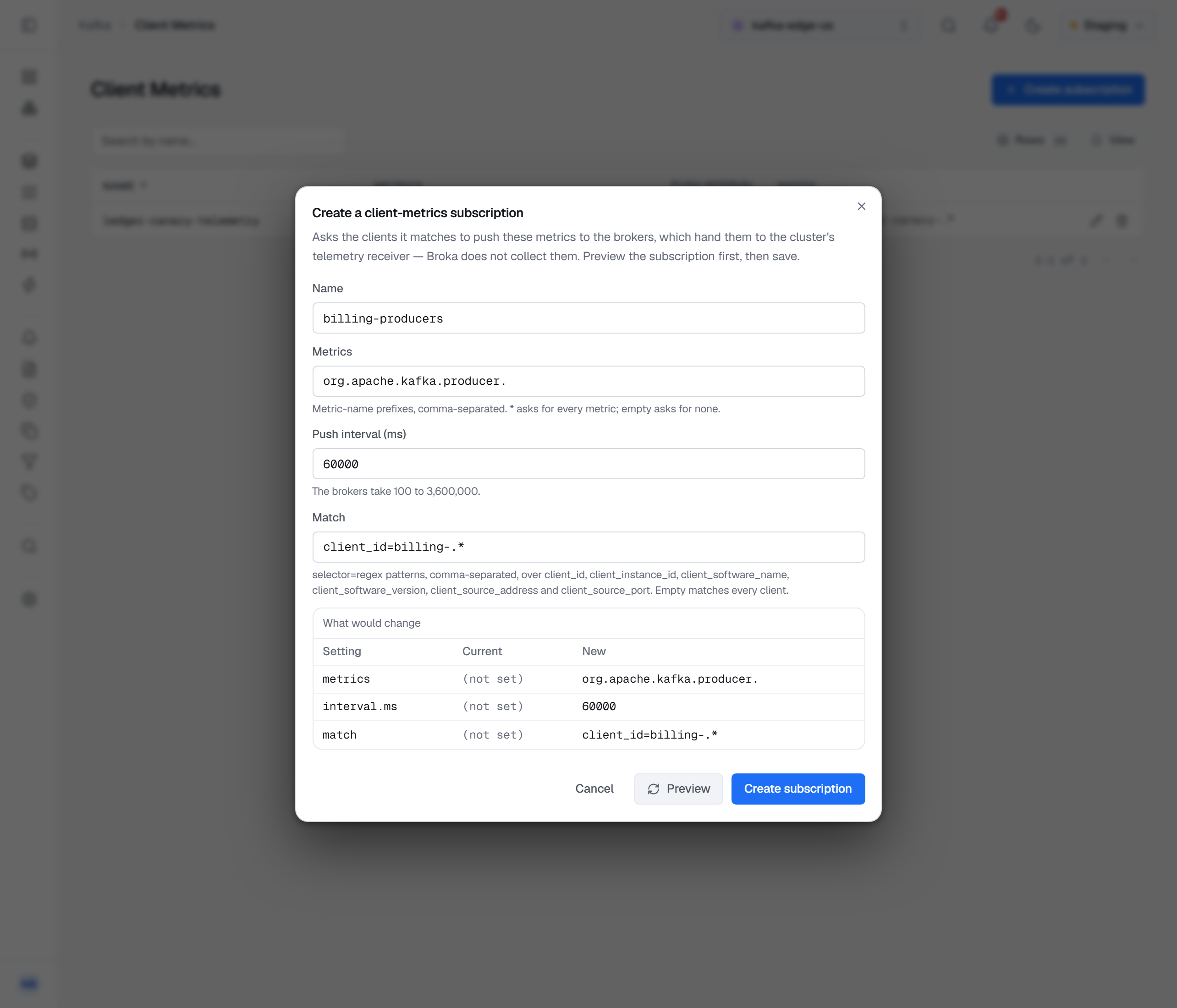The width and height of the screenshot is (1177, 1008).
Task: Click the What would change heading
Action: point(372,623)
